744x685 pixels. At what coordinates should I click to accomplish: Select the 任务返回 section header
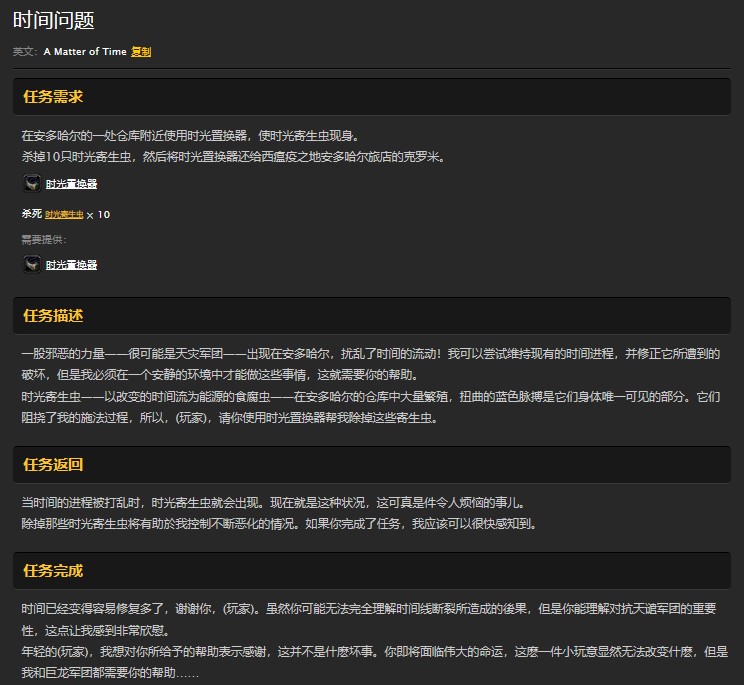coord(52,464)
